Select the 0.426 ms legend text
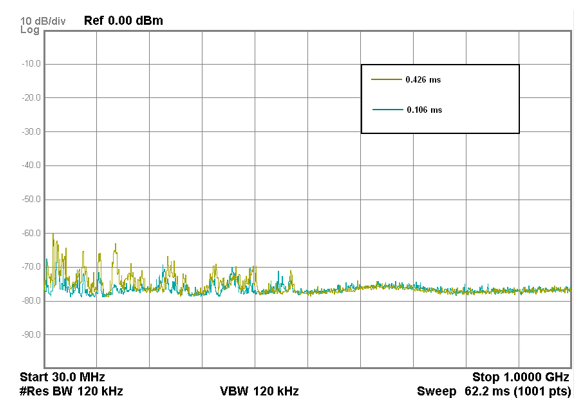 [x=423, y=80]
